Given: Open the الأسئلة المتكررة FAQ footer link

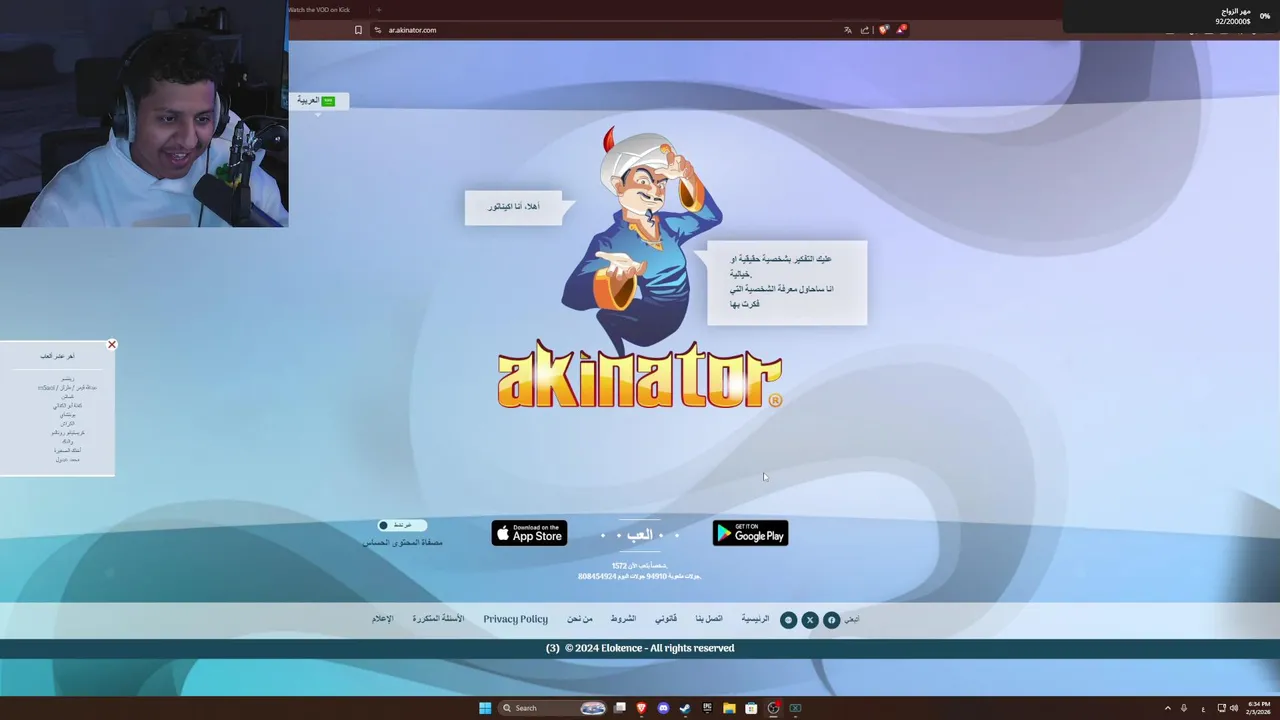Looking at the screenshot, I should (438, 619).
